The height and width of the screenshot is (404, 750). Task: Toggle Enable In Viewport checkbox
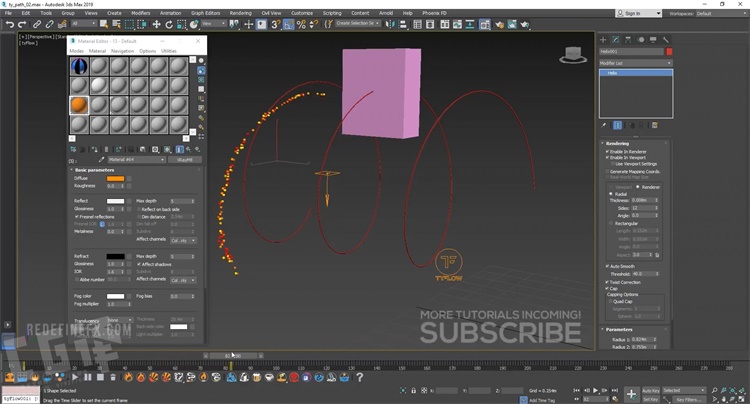[x=607, y=157]
